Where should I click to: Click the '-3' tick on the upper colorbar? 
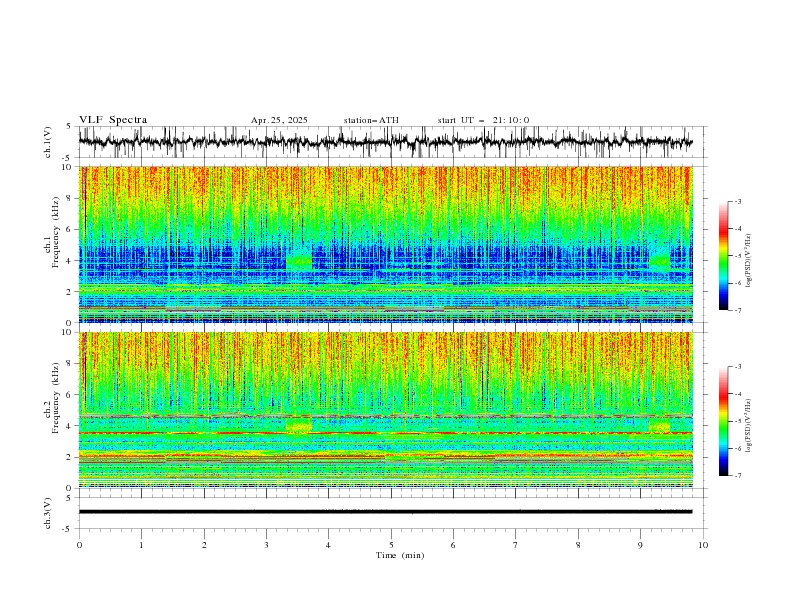click(737, 201)
